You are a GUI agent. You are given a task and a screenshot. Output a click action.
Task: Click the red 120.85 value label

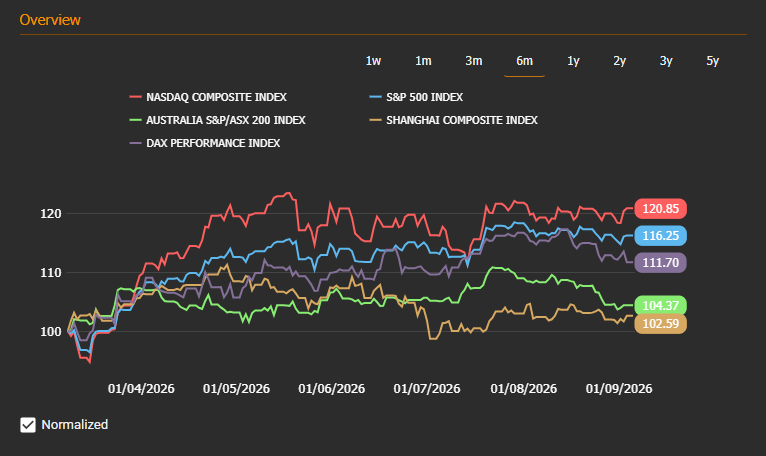pyautogui.click(x=660, y=209)
